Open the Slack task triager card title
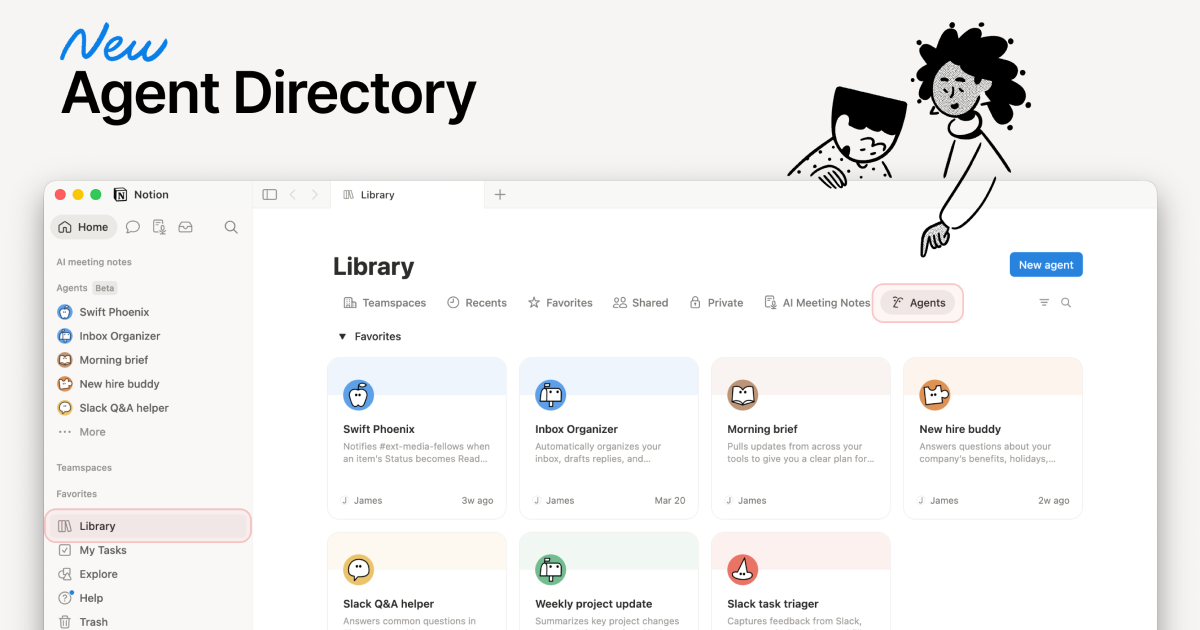Image resolution: width=1200 pixels, height=630 pixels. pyautogui.click(x=773, y=604)
